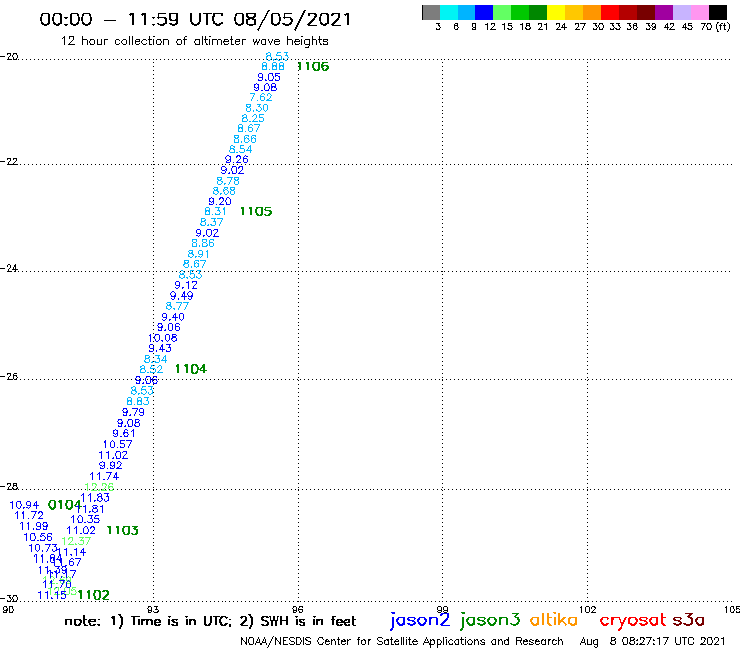Click the wave height value '9.05'
The image size is (740, 650).
point(269,77)
